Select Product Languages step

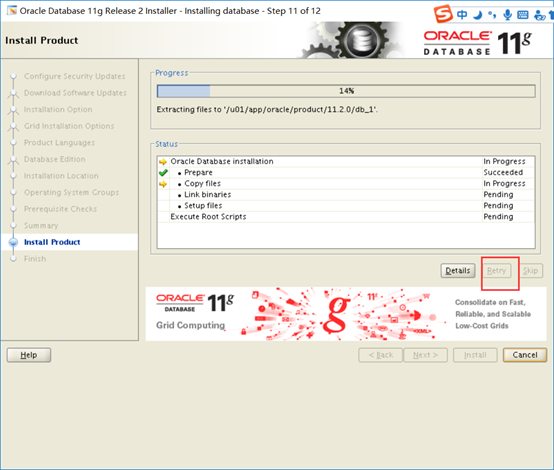click(59, 143)
